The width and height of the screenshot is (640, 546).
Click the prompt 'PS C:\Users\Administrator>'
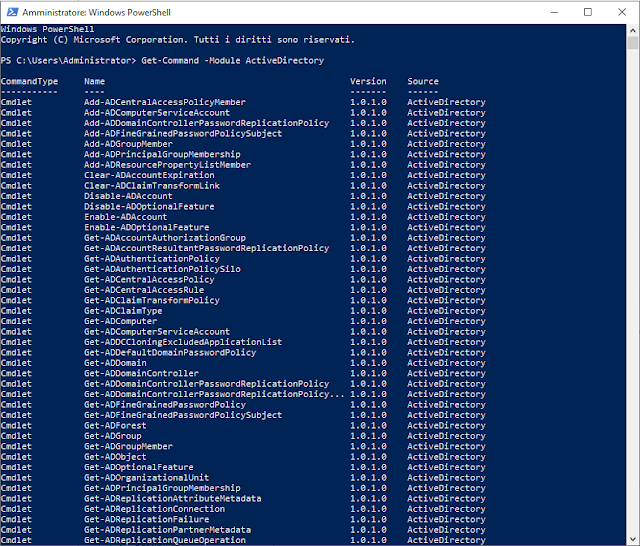coord(69,61)
